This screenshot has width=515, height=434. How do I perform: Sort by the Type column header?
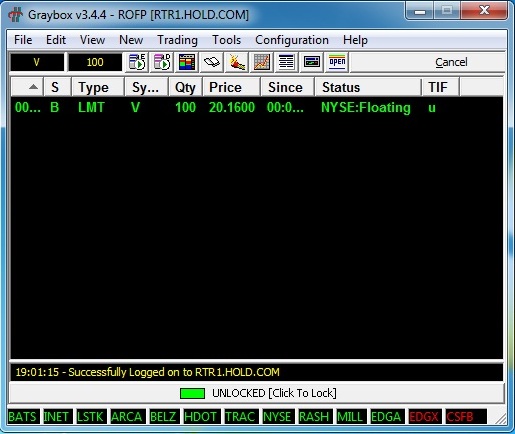[x=98, y=87]
